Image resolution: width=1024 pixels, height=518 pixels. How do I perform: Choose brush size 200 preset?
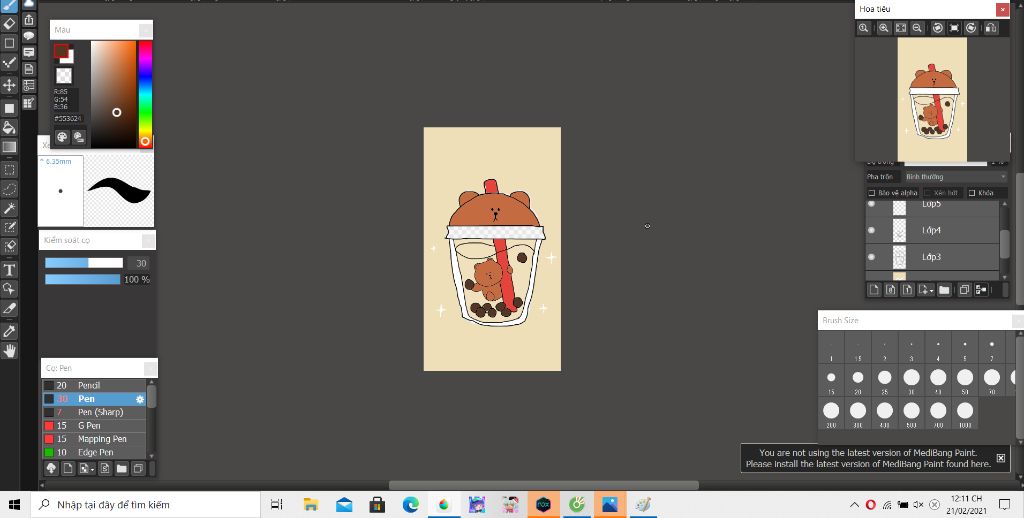coord(831,414)
